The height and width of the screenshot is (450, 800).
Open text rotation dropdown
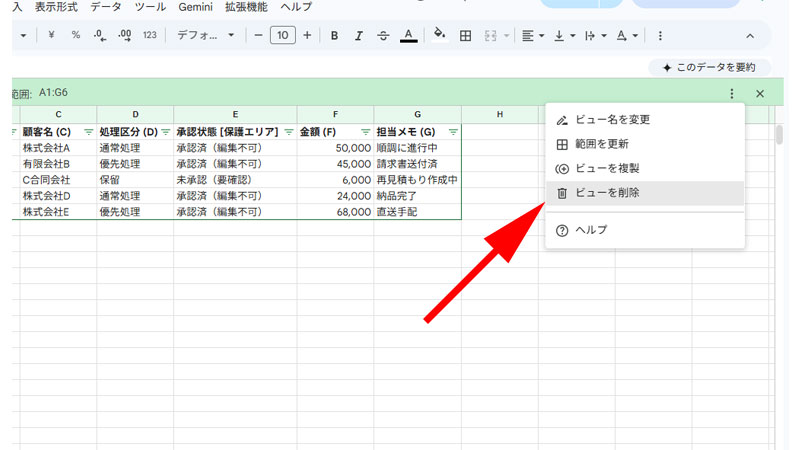627,36
